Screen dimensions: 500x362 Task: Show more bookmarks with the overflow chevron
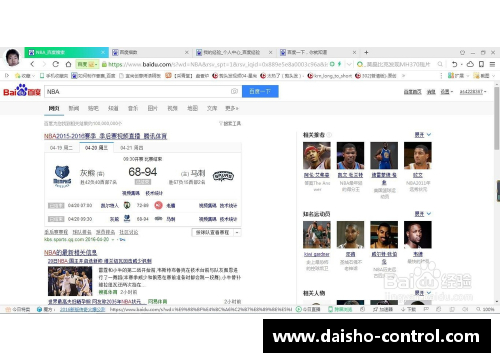click(x=403, y=76)
